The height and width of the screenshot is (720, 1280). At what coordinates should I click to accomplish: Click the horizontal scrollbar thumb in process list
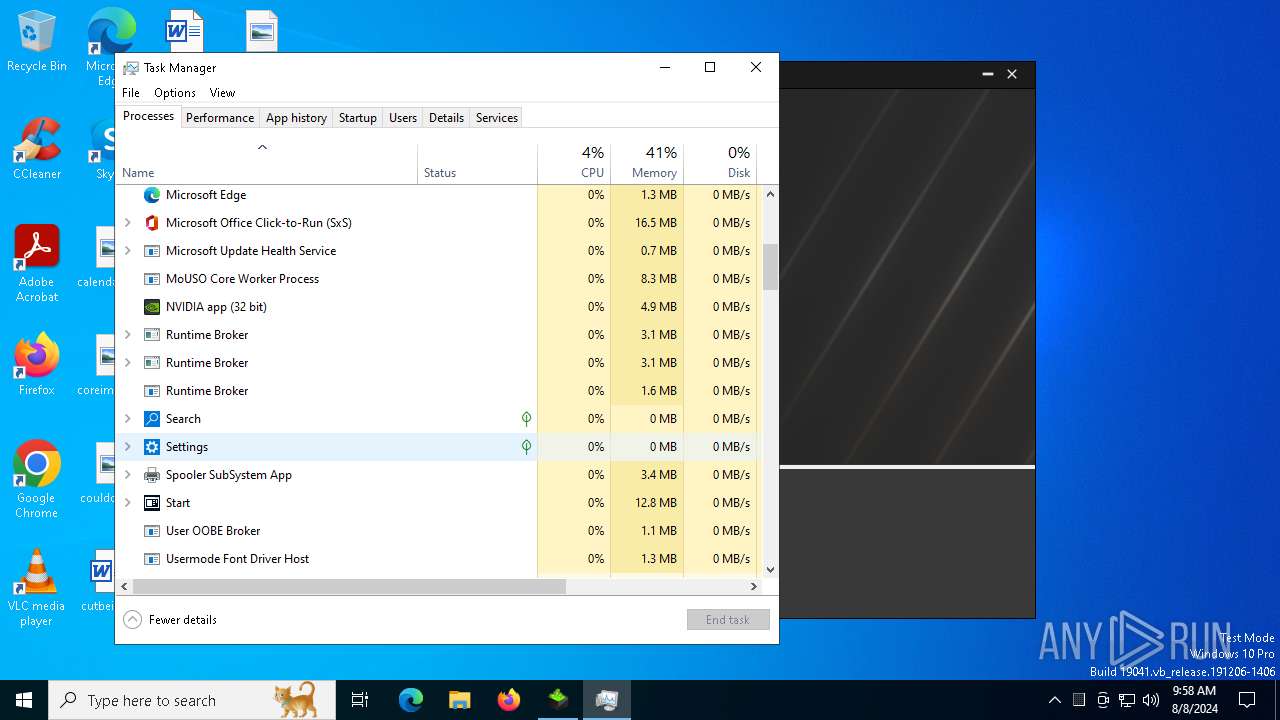point(349,587)
